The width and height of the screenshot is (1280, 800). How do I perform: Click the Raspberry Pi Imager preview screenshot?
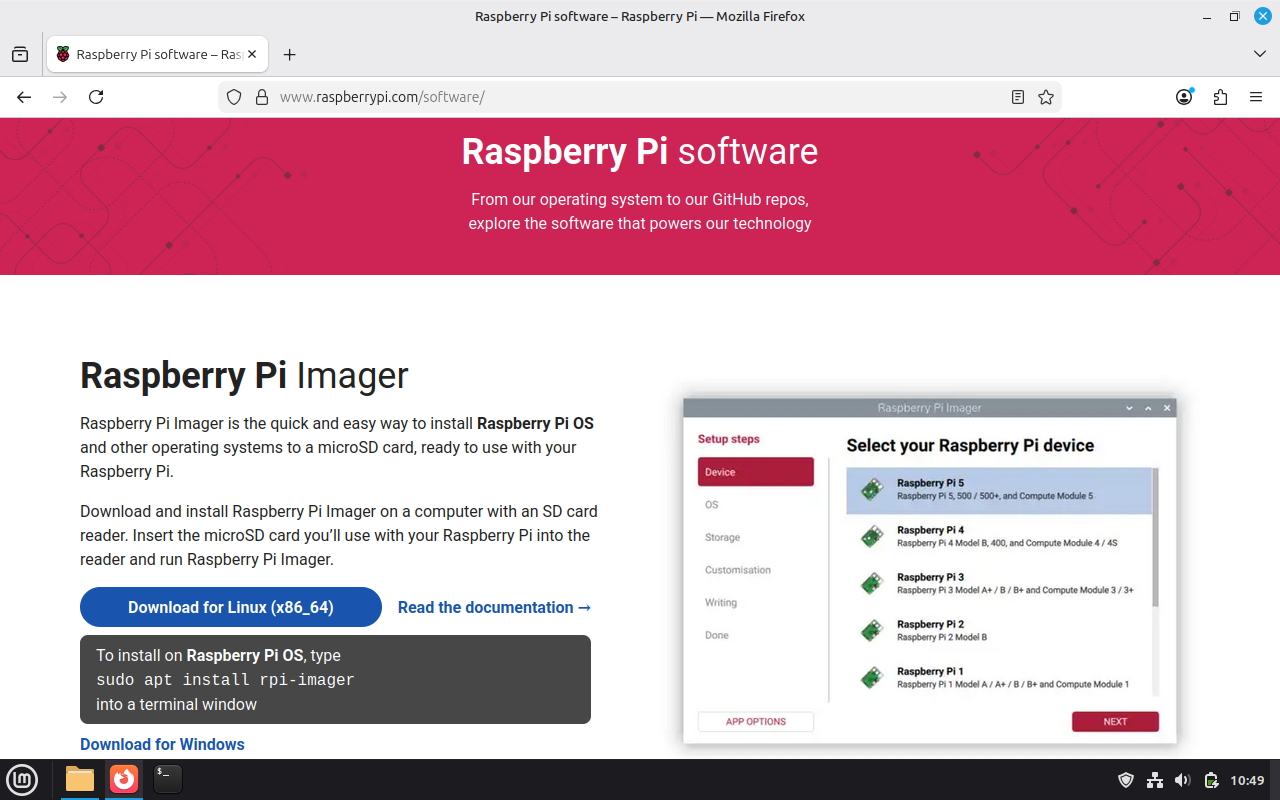pos(929,570)
